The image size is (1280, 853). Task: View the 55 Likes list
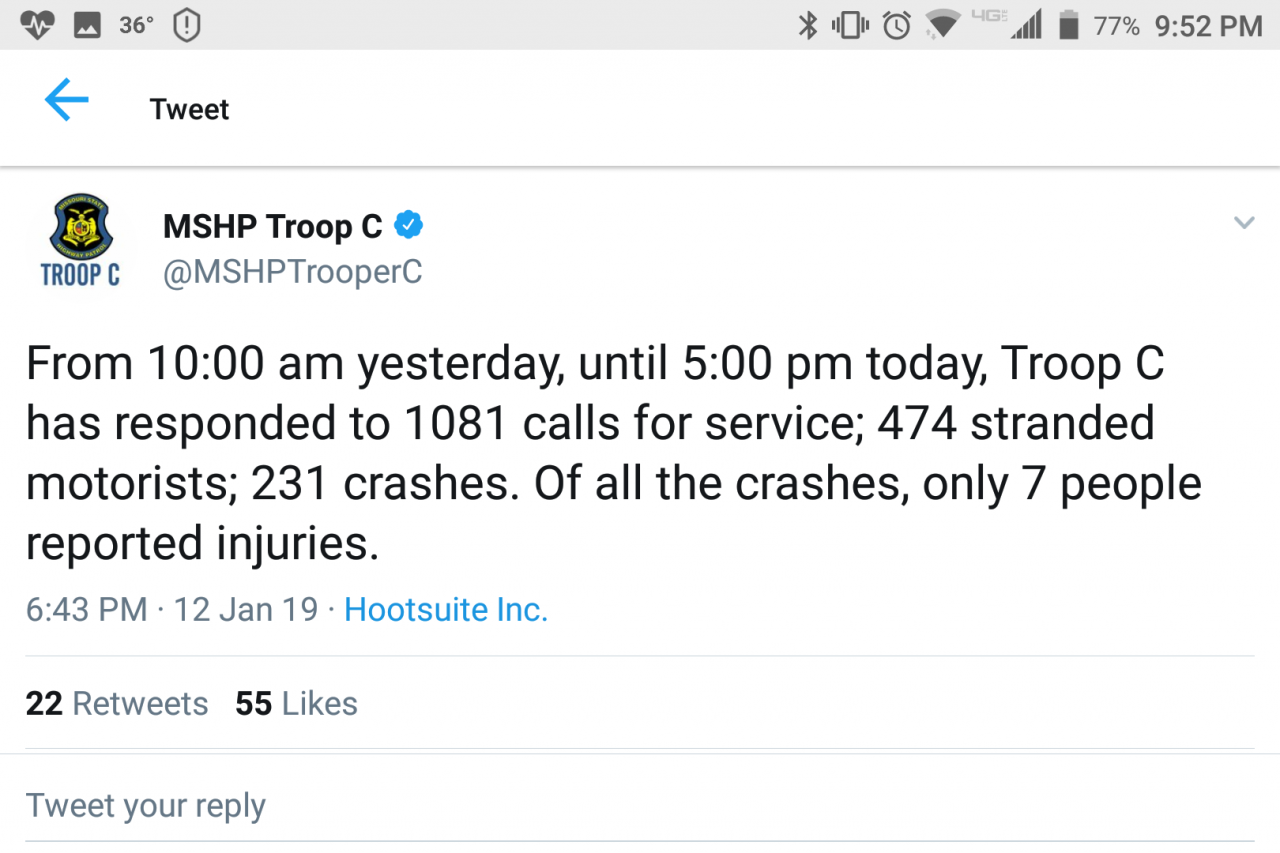pyautogui.click(x=296, y=703)
